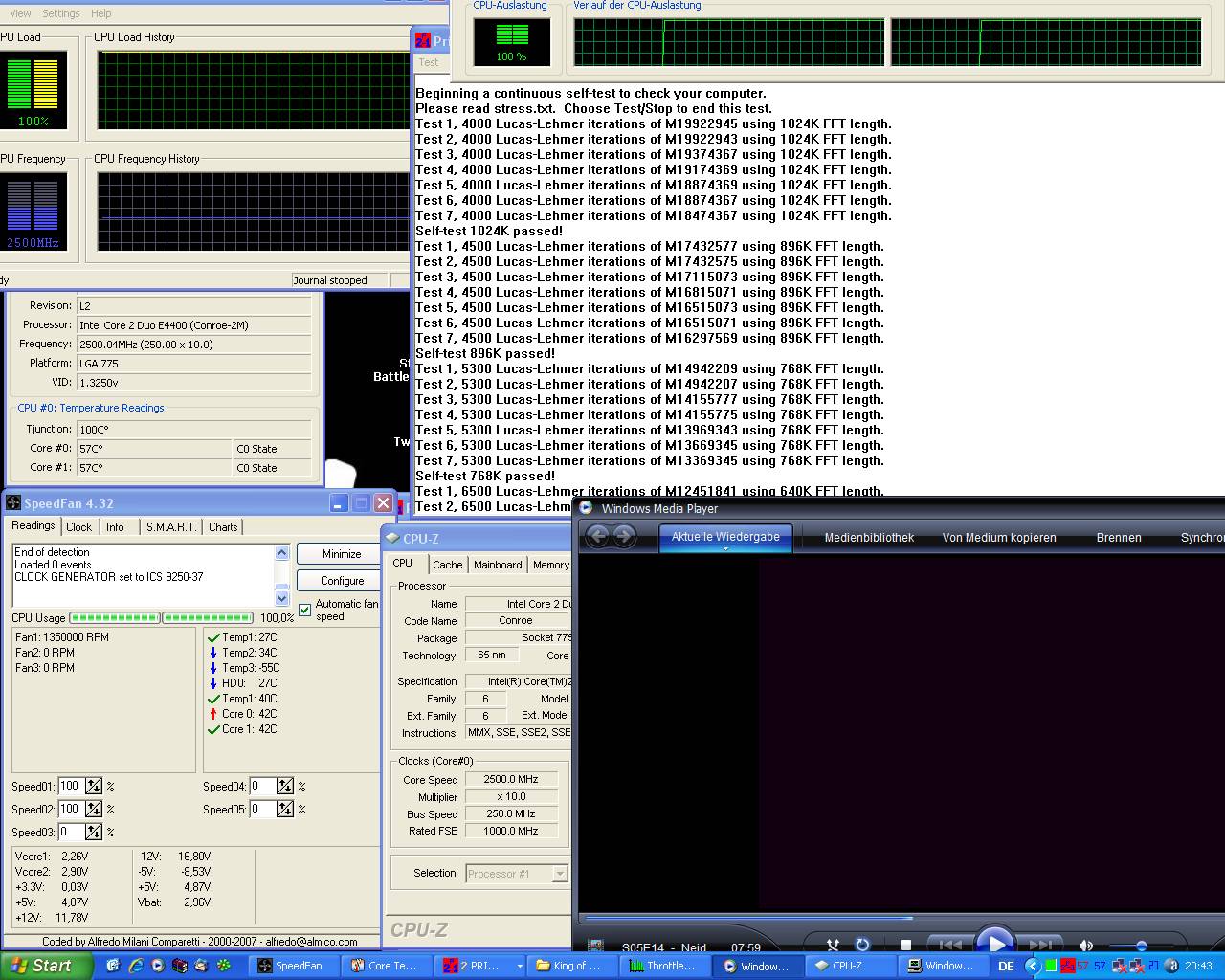The height and width of the screenshot is (980, 1225).
Task: Click the Speed02 spinner arrows
Action: click(93, 809)
